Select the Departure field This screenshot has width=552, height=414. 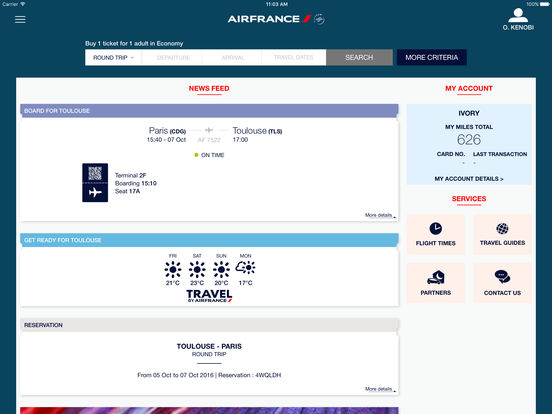(x=173, y=57)
